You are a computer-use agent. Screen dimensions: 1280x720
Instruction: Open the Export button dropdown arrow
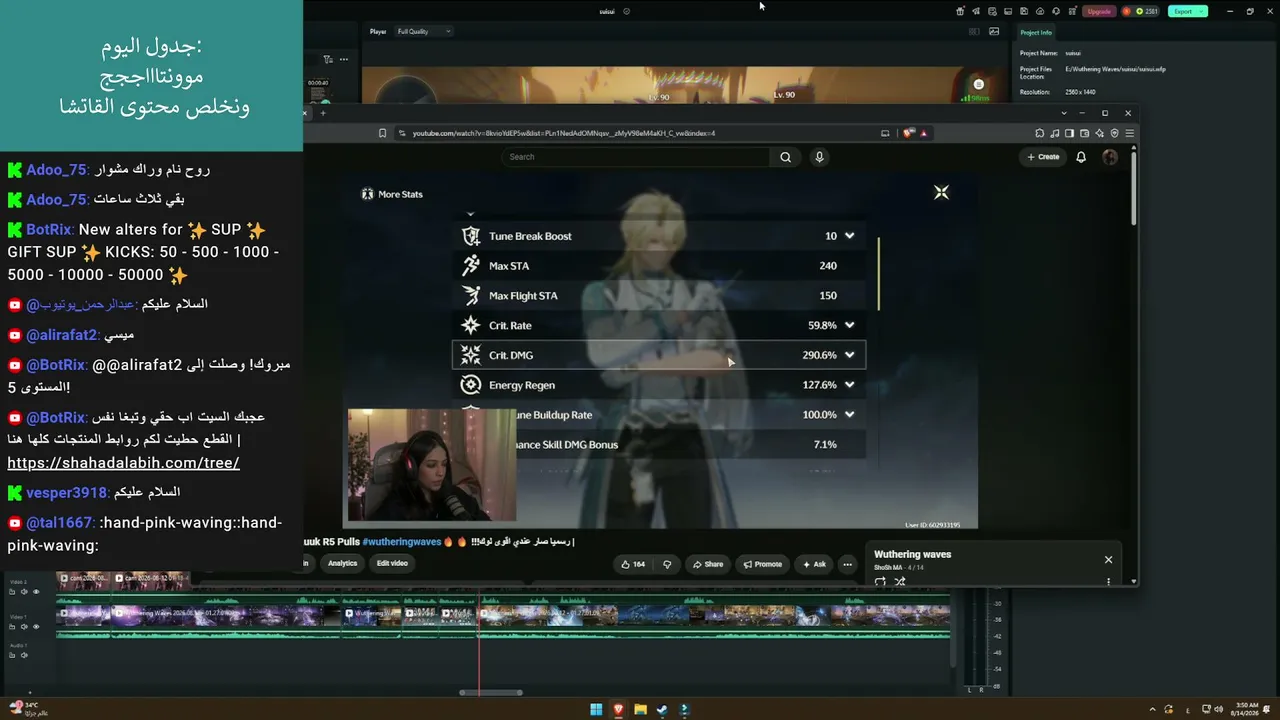tap(1201, 11)
